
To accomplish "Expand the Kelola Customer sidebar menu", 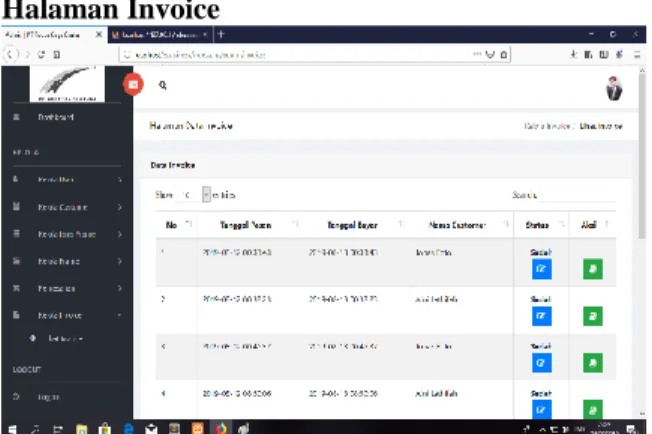I will pos(67,207).
